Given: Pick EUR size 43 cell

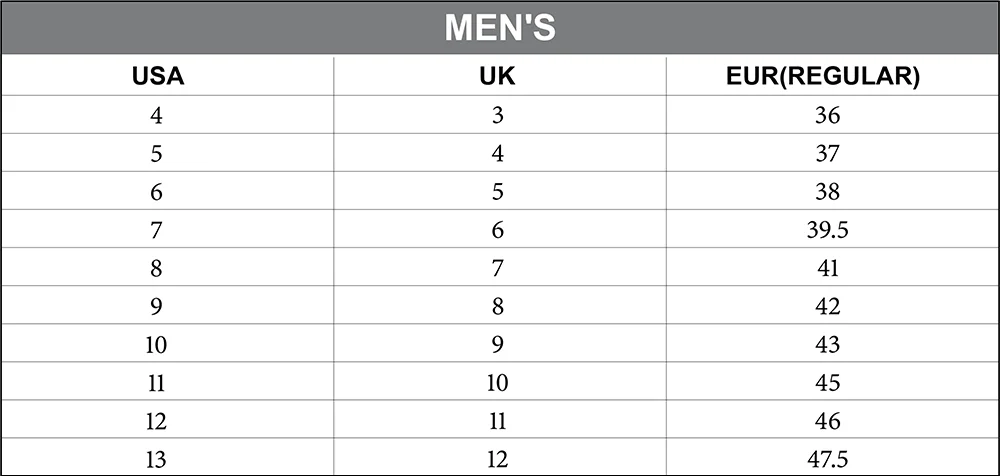Looking at the screenshot, I should tap(827, 345).
